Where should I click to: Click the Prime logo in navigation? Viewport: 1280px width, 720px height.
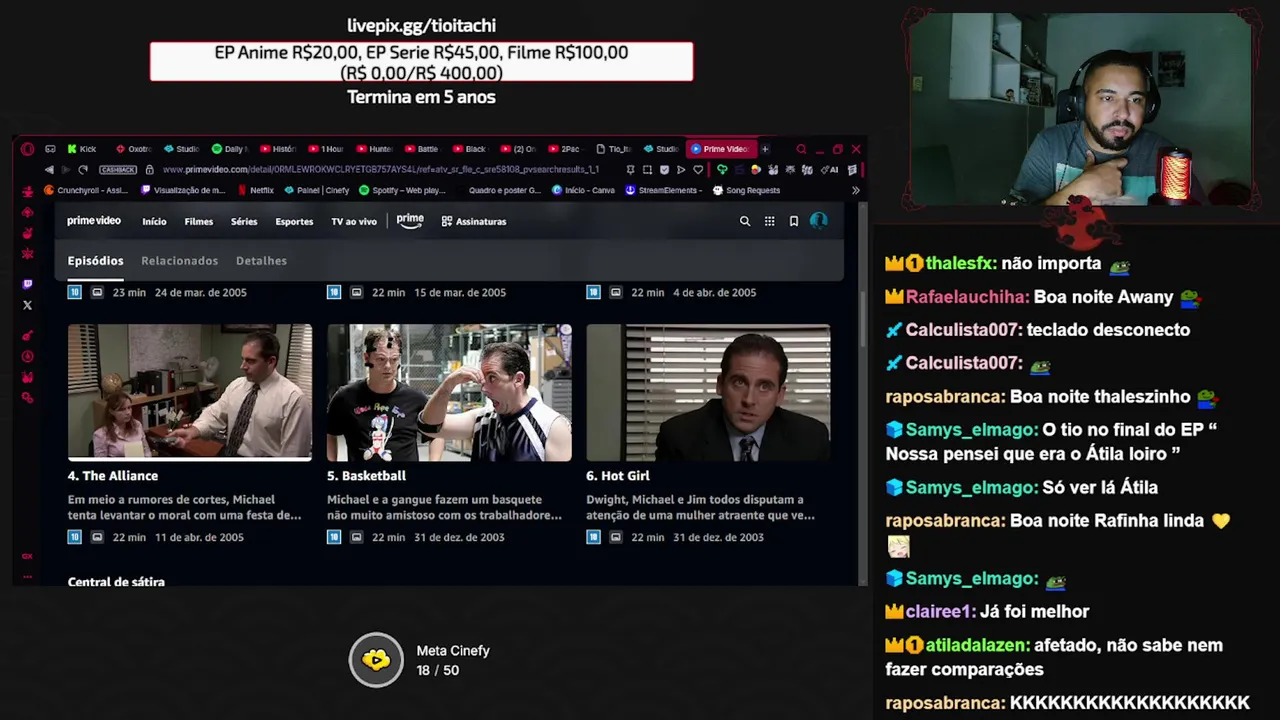click(410, 221)
